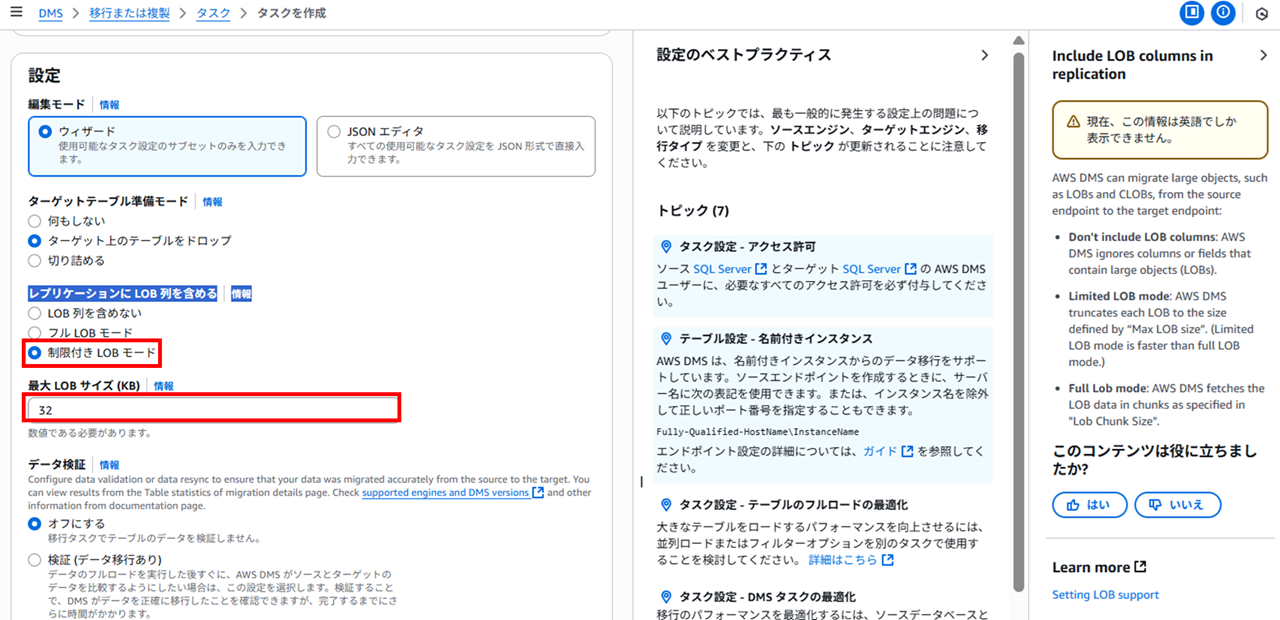Viewport: 1280px width, 620px height.
Task: Choose 何もしない target table mode
Action: point(35,221)
